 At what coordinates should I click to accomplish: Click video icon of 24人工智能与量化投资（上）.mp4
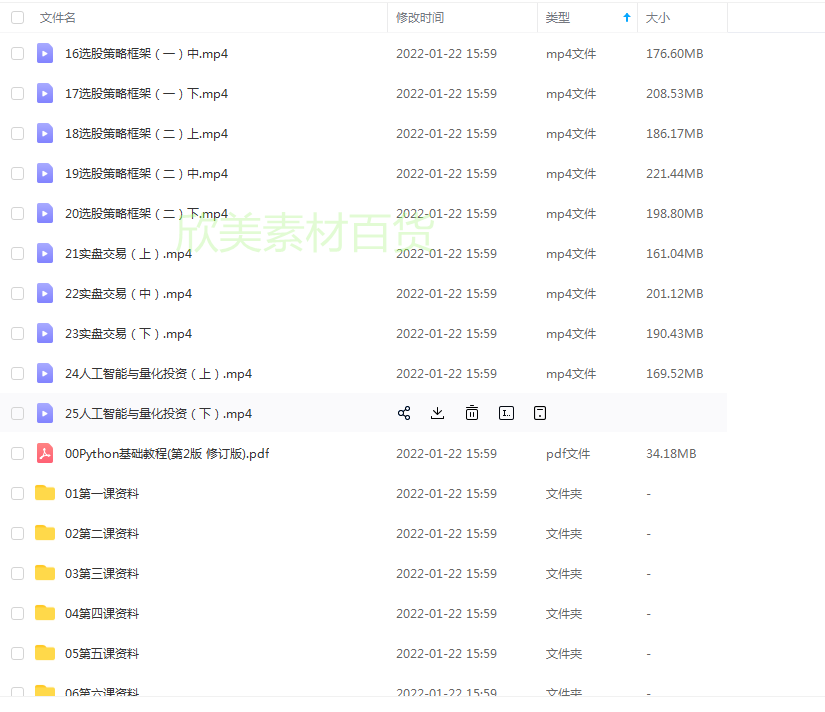tap(45, 373)
